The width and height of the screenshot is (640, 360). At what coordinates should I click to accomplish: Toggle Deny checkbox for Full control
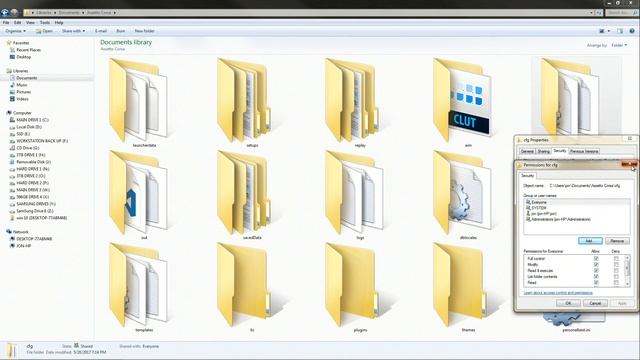tap(616, 259)
